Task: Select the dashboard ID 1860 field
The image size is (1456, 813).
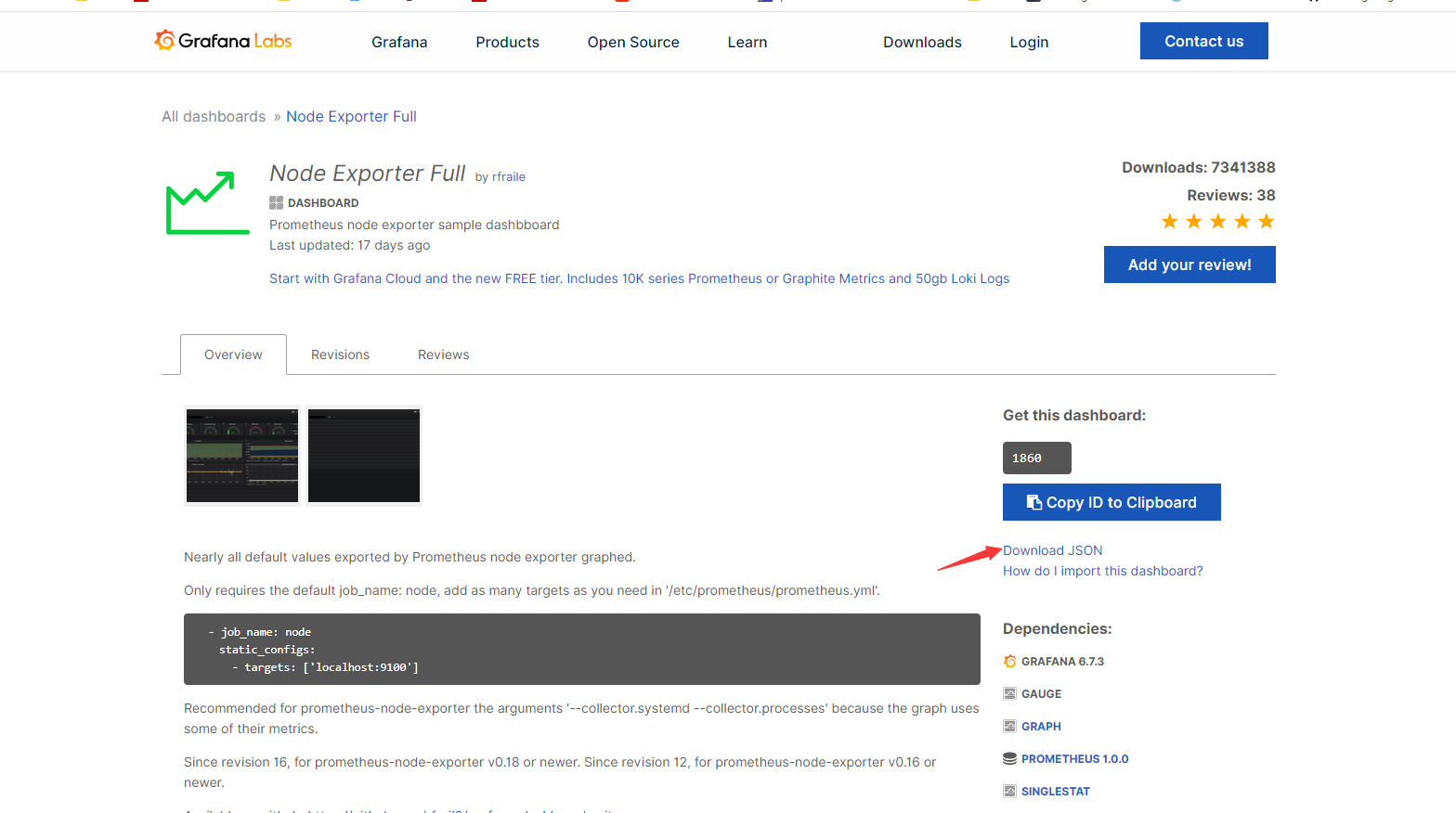Action: coord(1036,458)
